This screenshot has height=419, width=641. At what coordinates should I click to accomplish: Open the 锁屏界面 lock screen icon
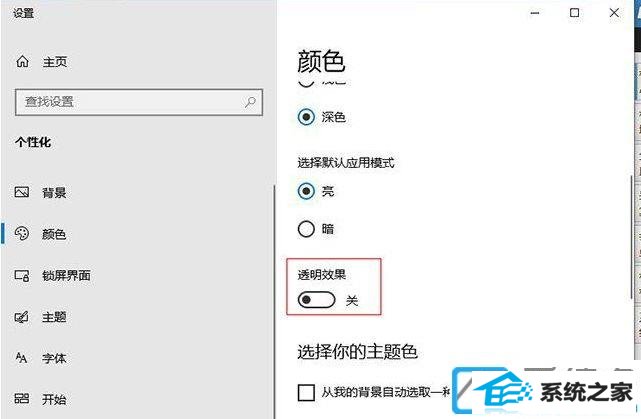(x=22, y=275)
